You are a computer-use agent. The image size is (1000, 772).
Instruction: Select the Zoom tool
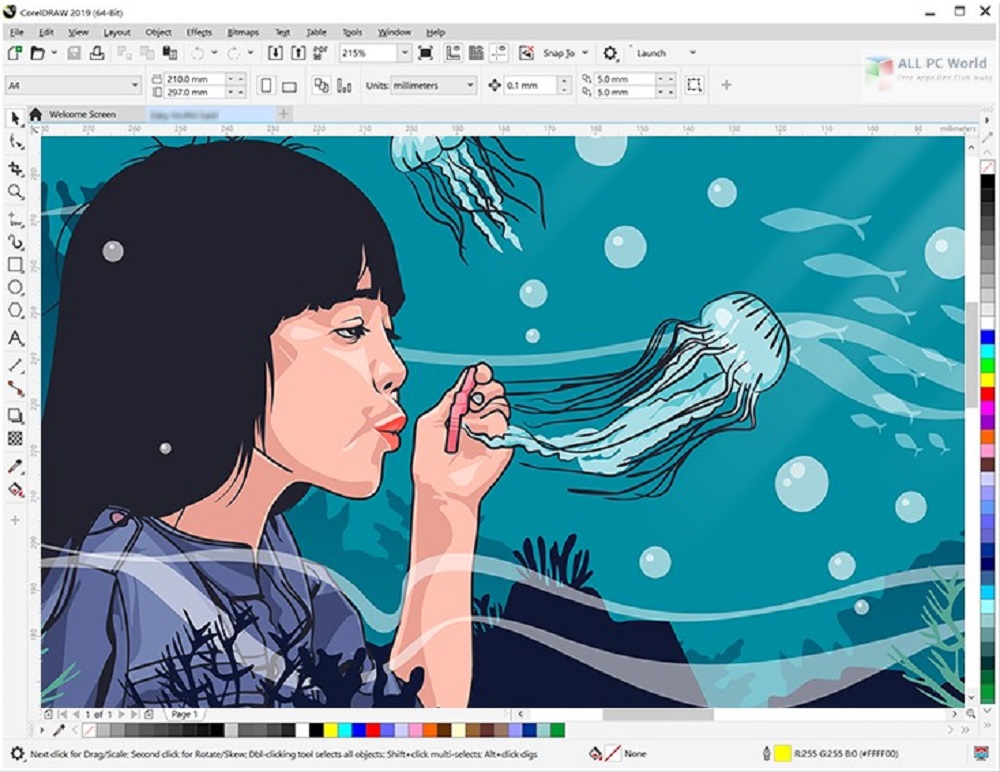coord(15,192)
